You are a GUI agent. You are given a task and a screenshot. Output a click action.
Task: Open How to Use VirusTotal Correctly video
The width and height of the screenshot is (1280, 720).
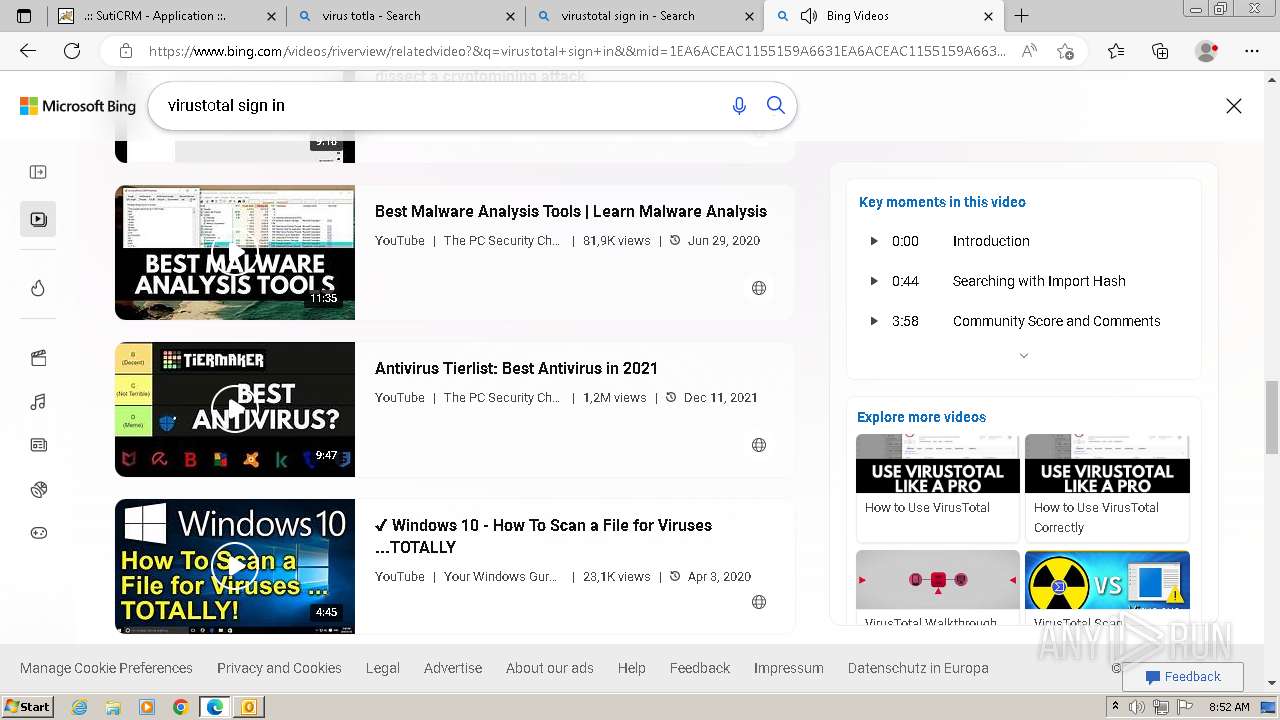(x=1107, y=488)
